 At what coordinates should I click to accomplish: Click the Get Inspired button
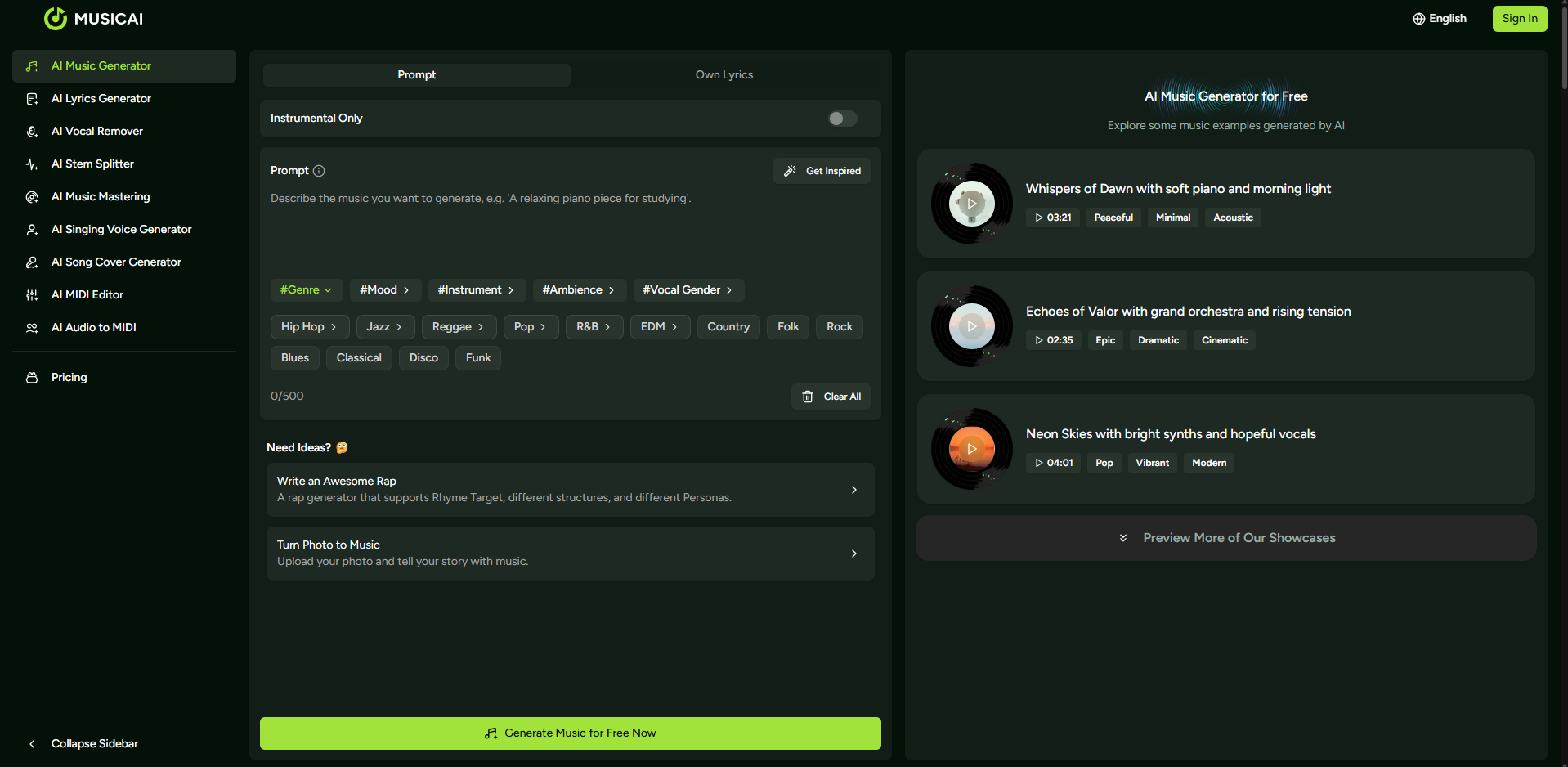pos(821,170)
